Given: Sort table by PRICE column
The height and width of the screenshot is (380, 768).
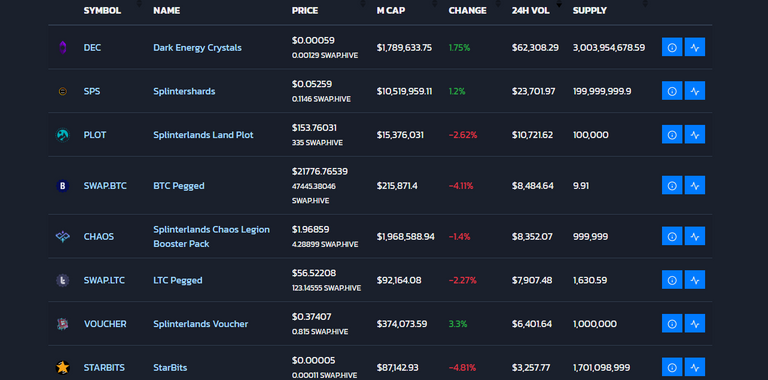Looking at the screenshot, I should point(305,10).
